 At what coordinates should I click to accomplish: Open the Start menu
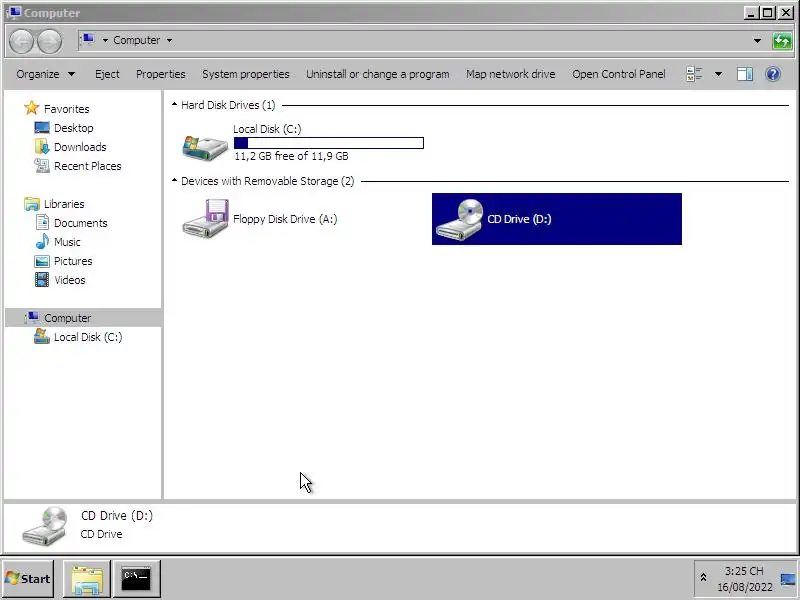[28, 579]
